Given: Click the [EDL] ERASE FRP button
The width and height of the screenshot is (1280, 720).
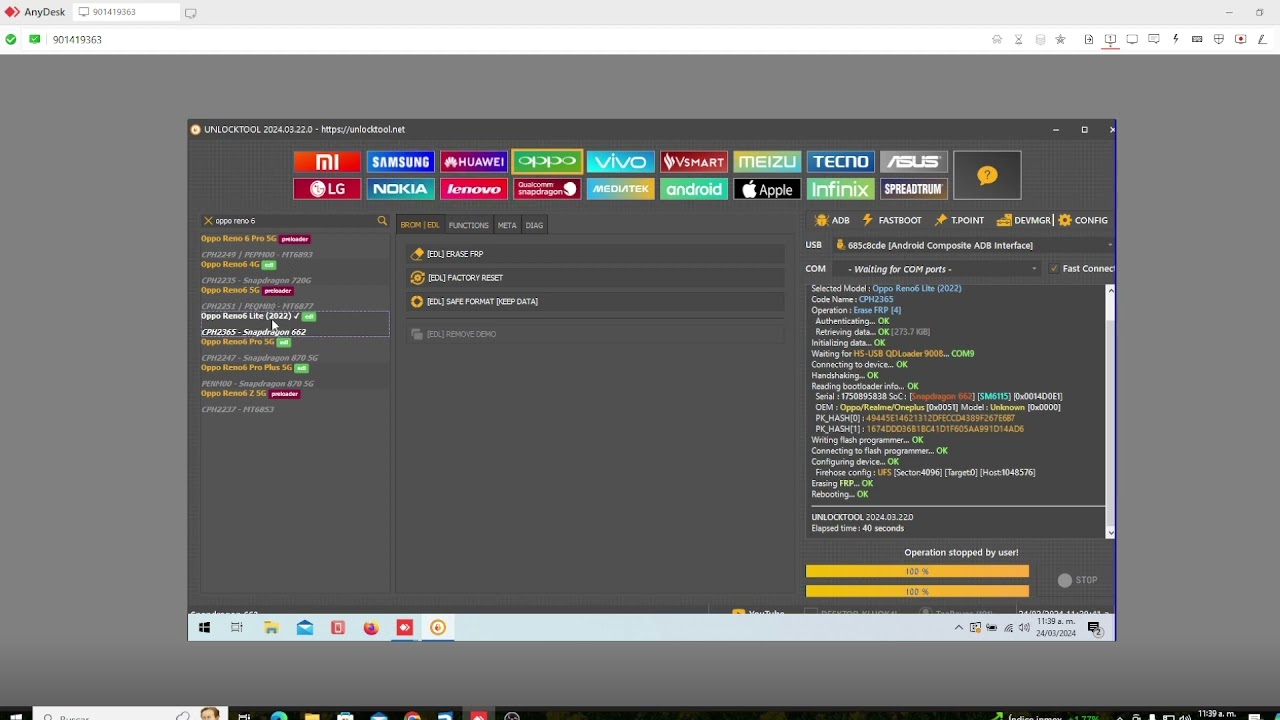Looking at the screenshot, I should (x=455, y=254).
